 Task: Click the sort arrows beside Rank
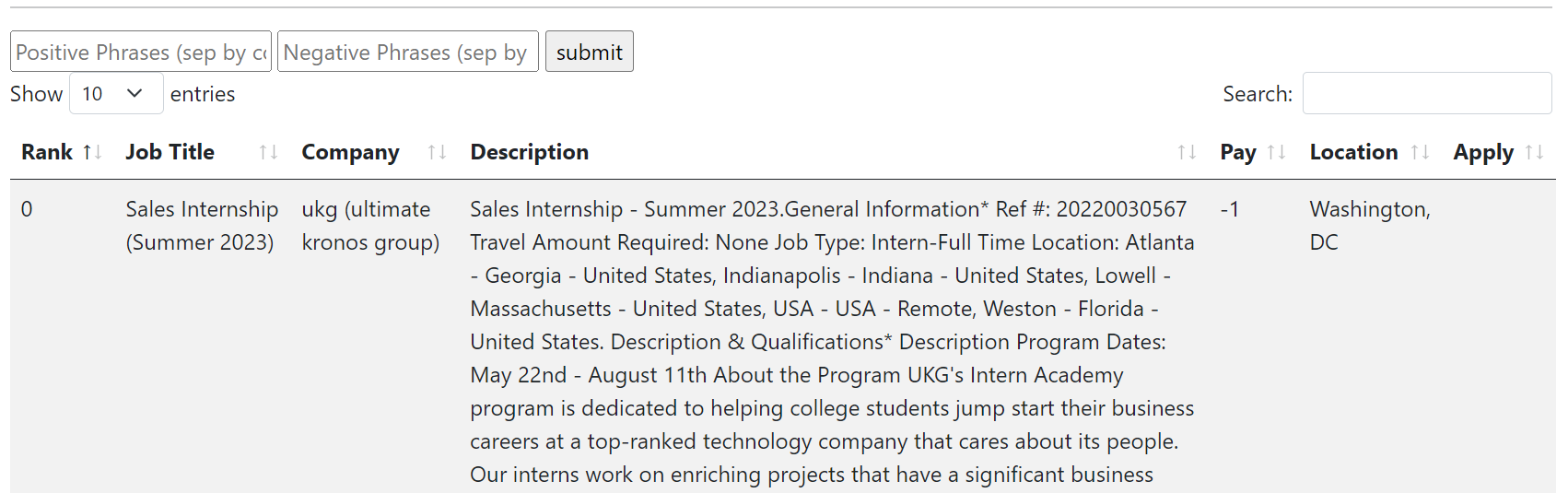[x=92, y=152]
